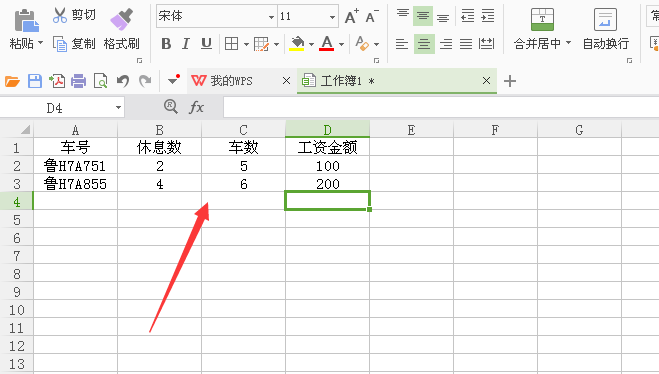This screenshot has height=374, width=659.
Task: Click the Cut (剪切) scissors icon
Action: coord(60,15)
